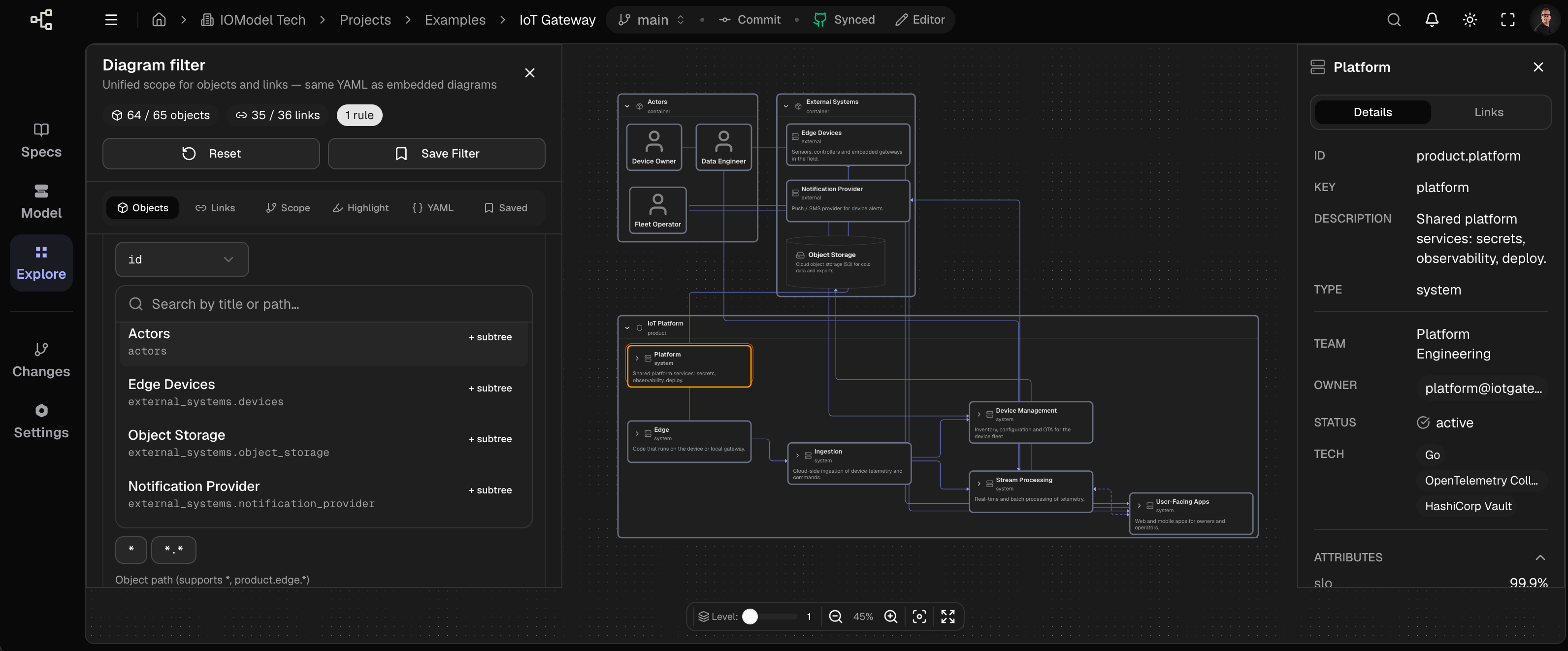This screenshot has width=1568, height=651.
Task: Zoom in the diagram
Action: click(x=890, y=617)
